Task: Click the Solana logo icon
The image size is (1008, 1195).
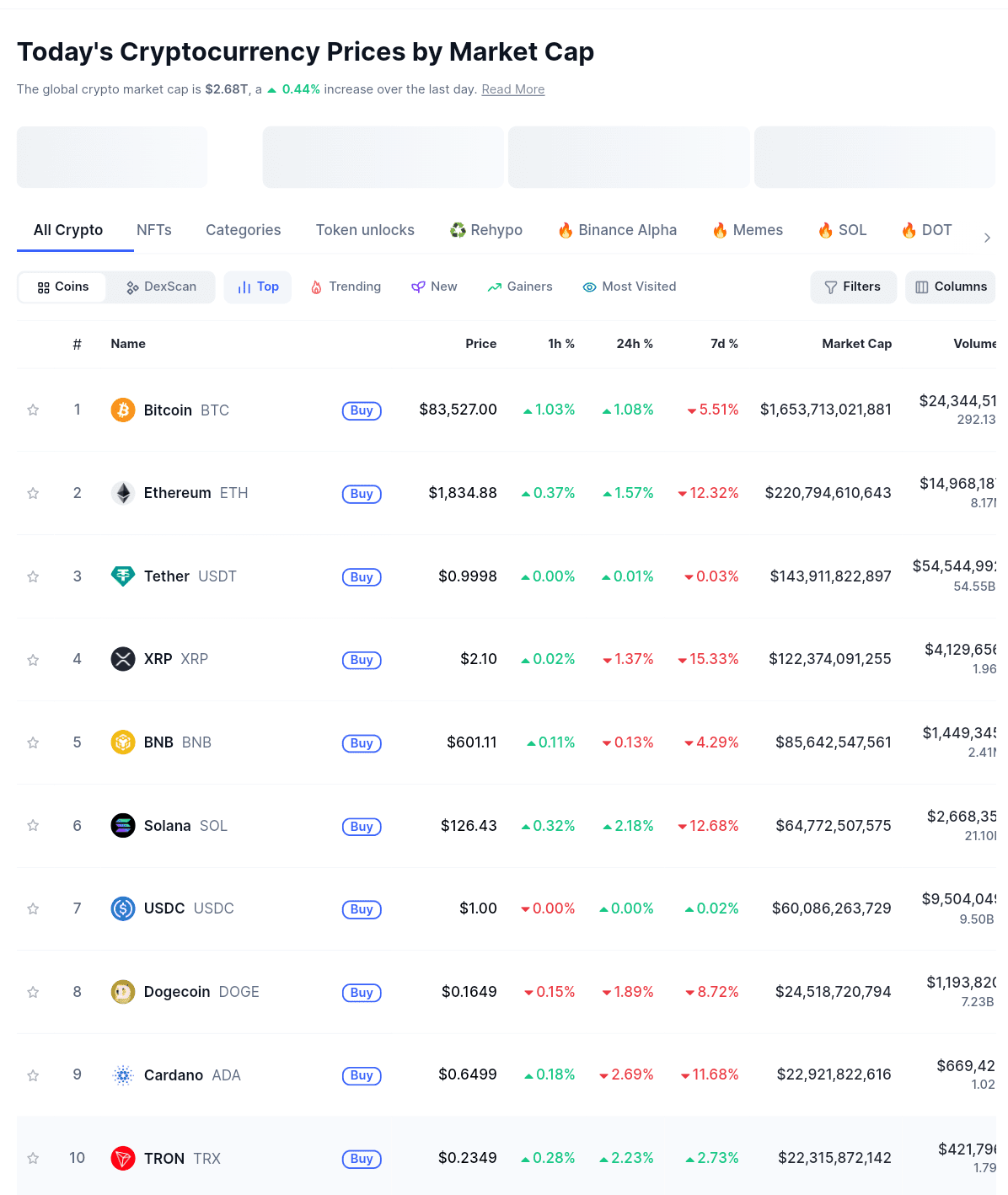Action: point(123,826)
